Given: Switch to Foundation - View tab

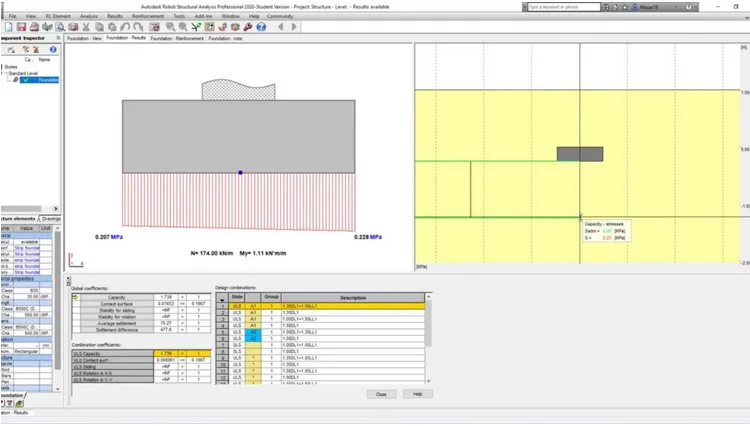Looking at the screenshot, I should (x=84, y=38).
